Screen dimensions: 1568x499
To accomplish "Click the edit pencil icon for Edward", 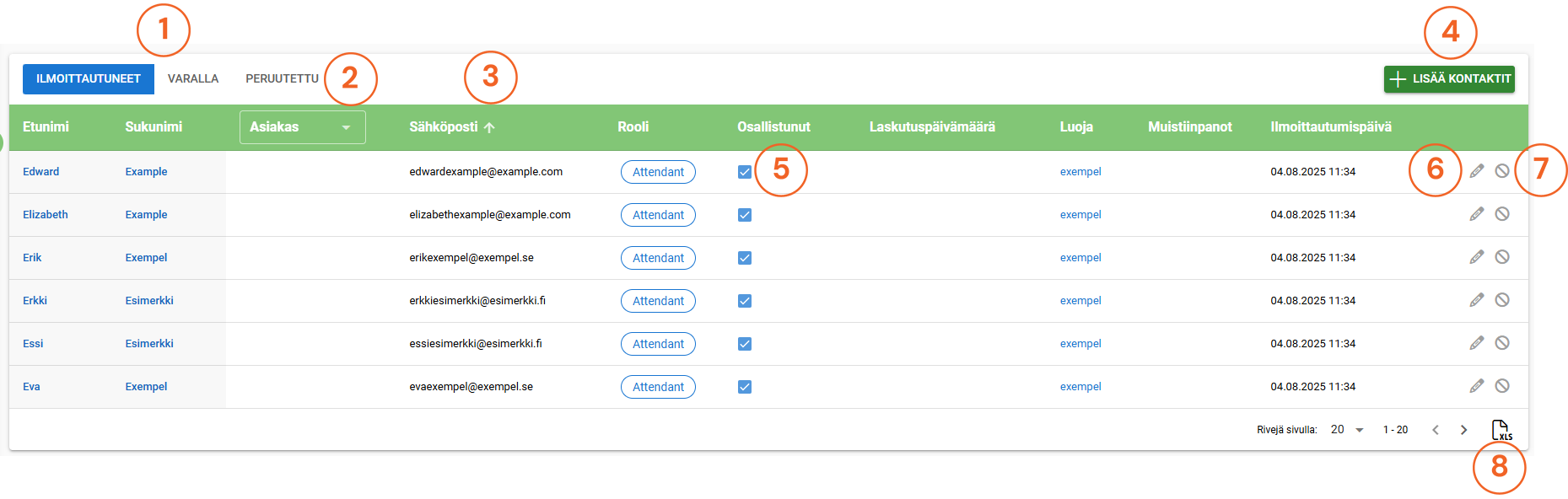I will (x=1476, y=171).
